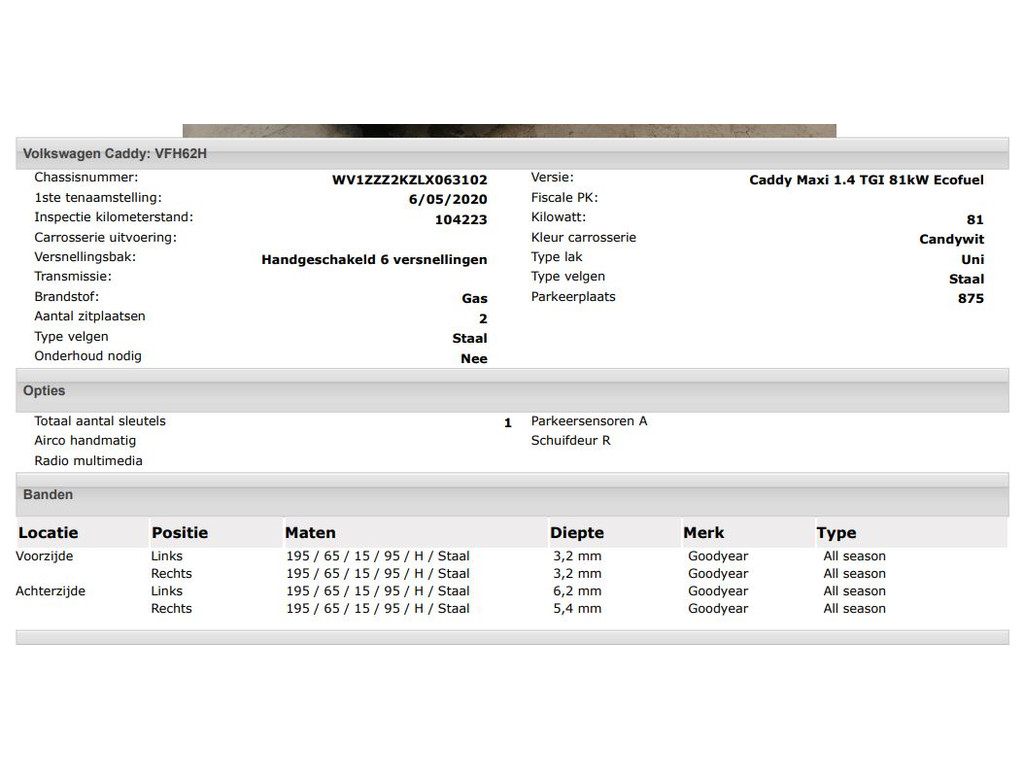Sort tyres by the Diepte column
This screenshot has height=768, width=1024.
point(577,533)
